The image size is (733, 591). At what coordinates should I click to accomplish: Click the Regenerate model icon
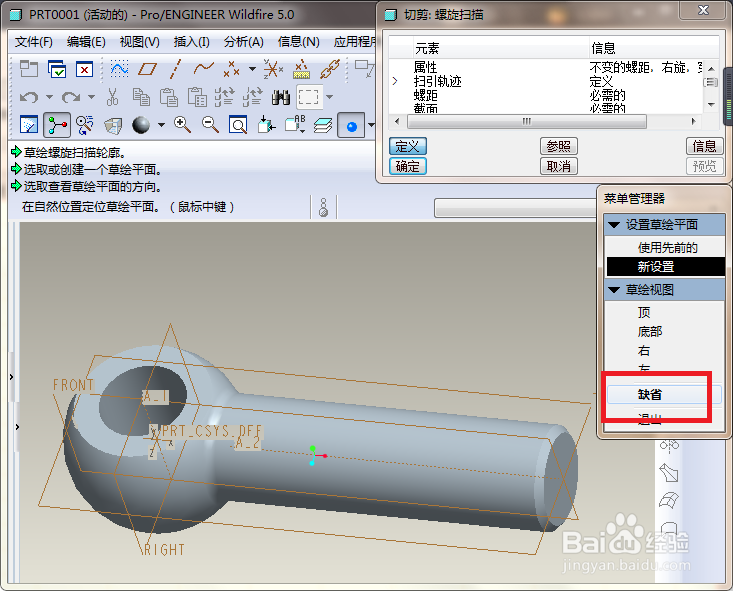(x=224, y=97)
